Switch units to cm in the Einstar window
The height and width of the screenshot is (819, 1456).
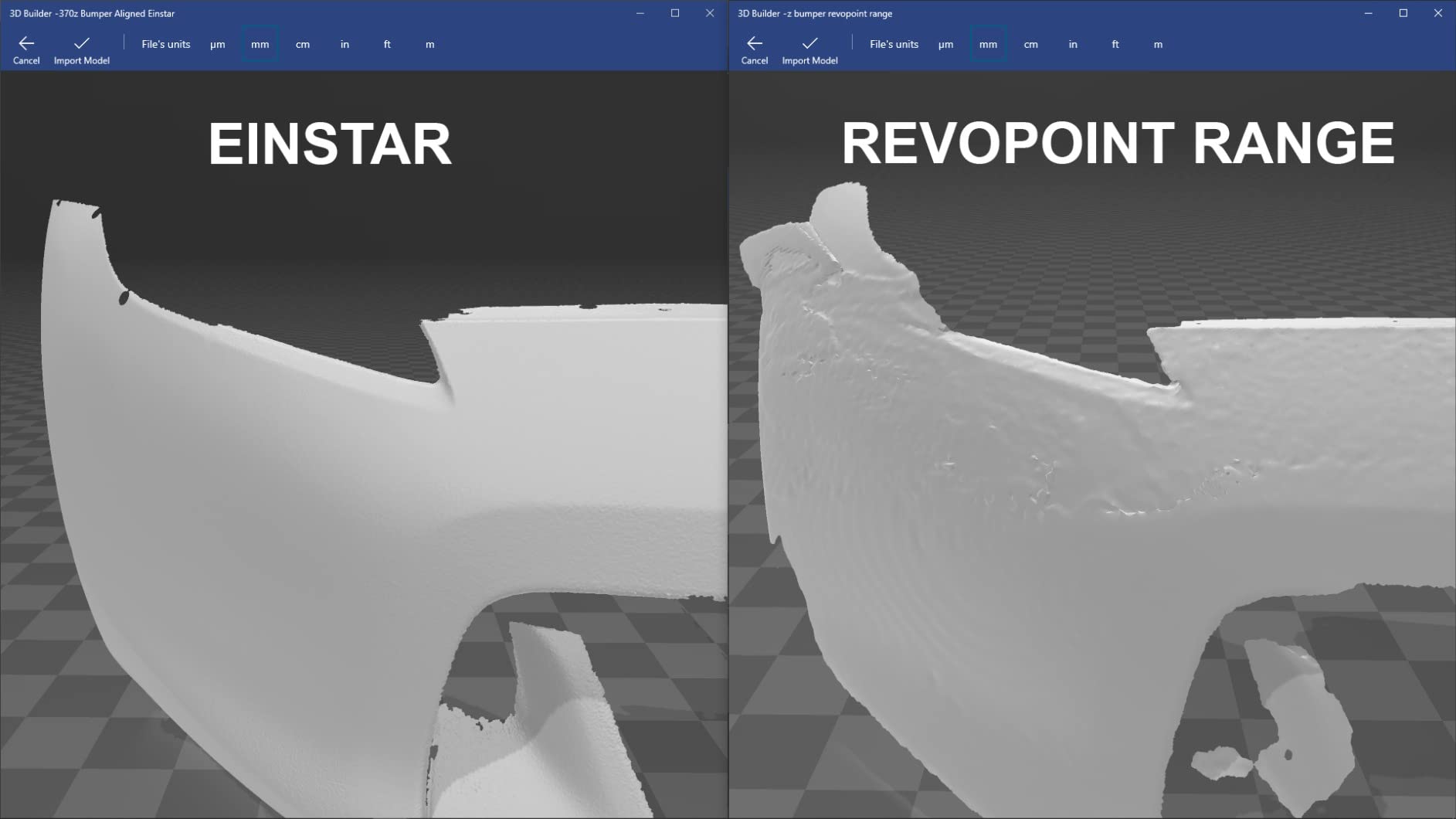(x=303, y=44)
